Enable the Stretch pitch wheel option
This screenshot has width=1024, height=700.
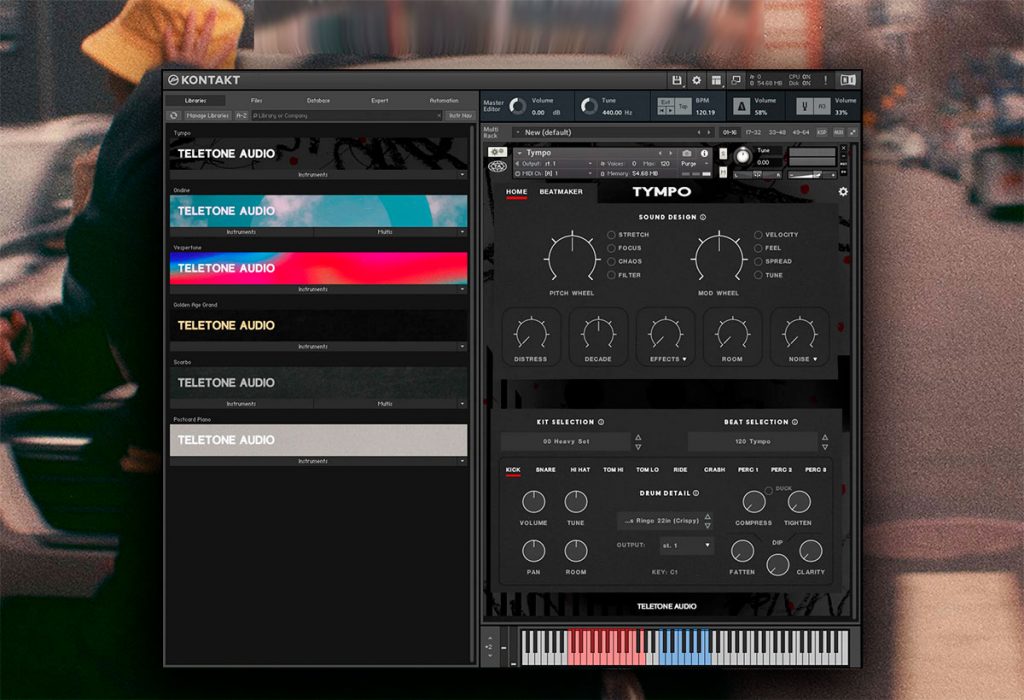pyautogui.click(x=611, y=234)
